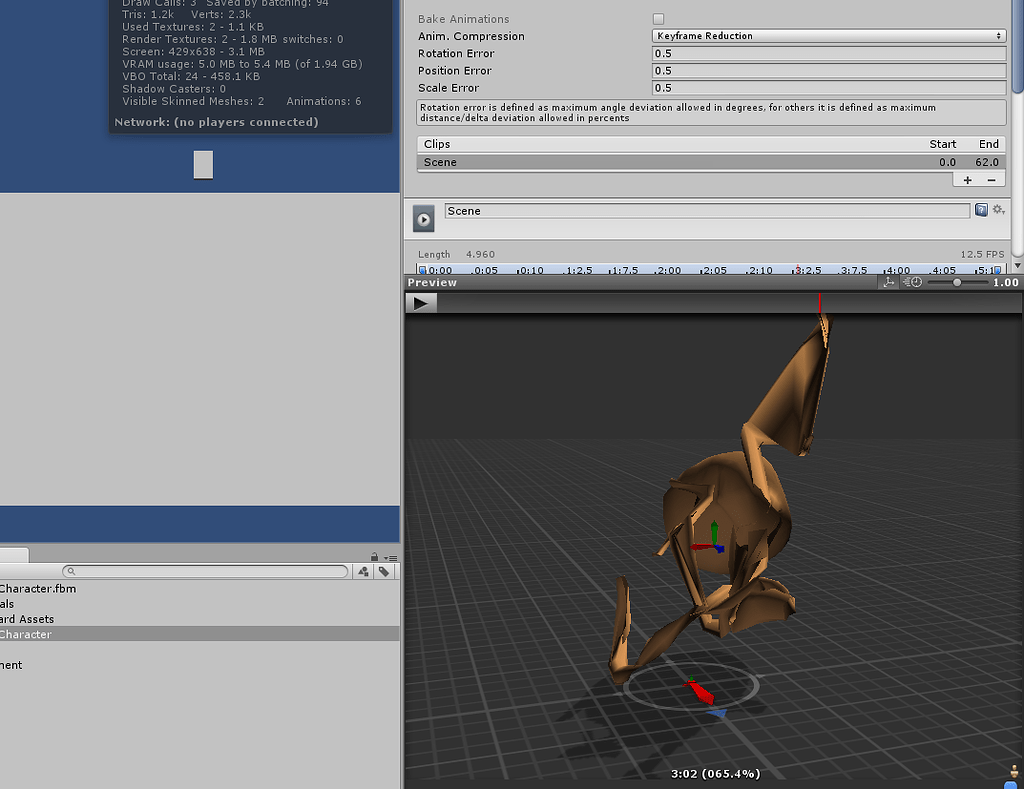Click the clip play icon beside Scene name
1024x789 pixels.
coord(424,220)
